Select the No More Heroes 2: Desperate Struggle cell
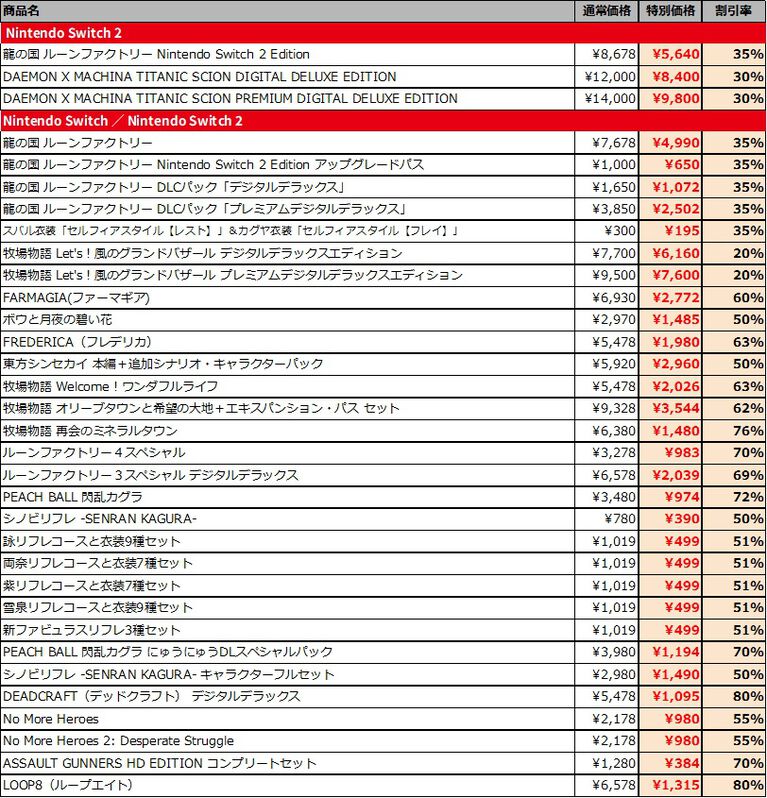 [118, 741]
